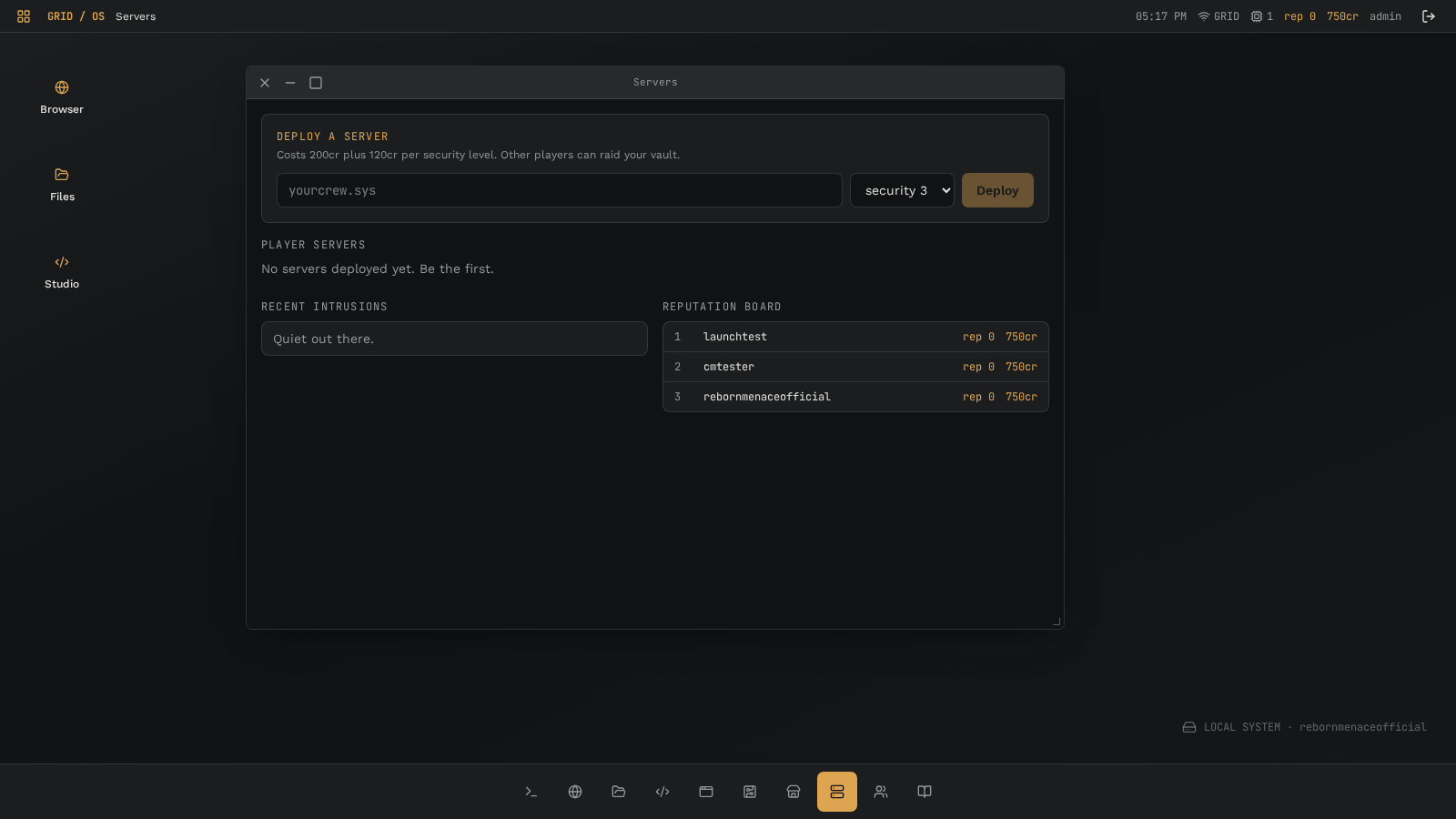The width and height of the screenshot is (1456, 819).
Task: Click the Servers window resize handle
Action: (1057, 622)
